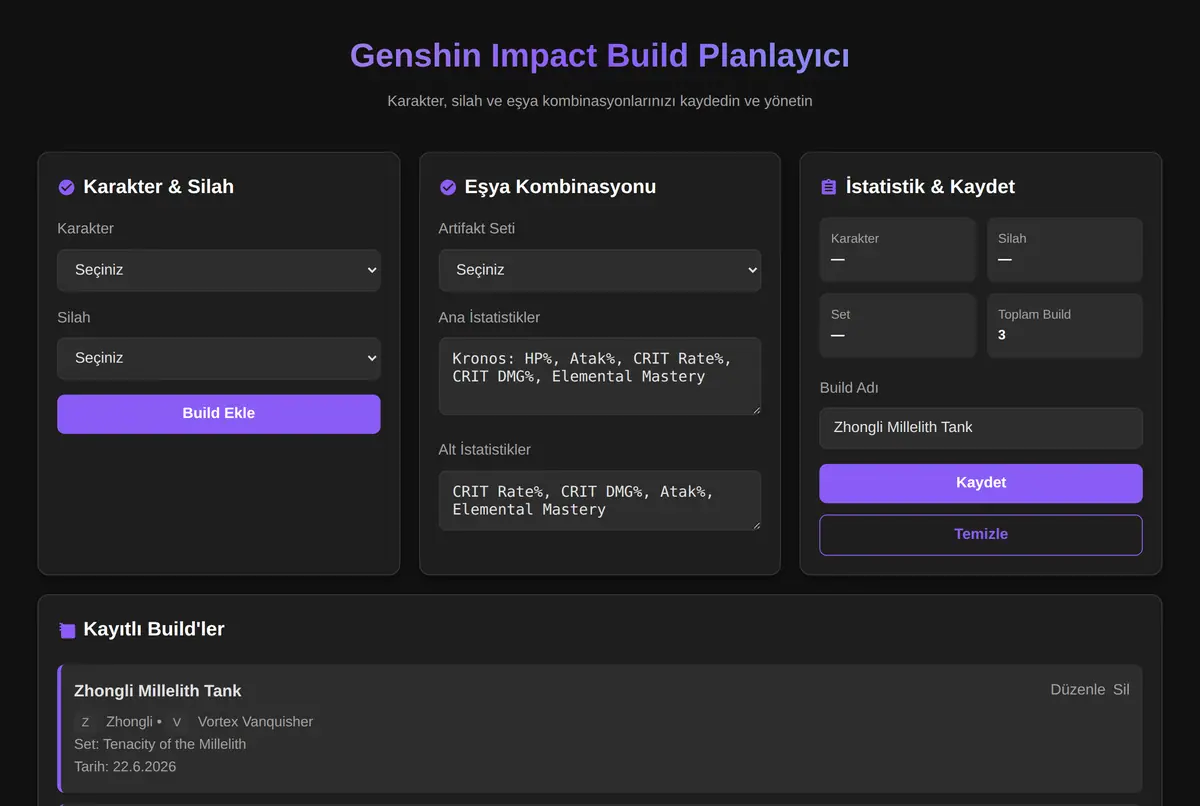Click the Alt İstatistikler resize handle

(755, 524)
